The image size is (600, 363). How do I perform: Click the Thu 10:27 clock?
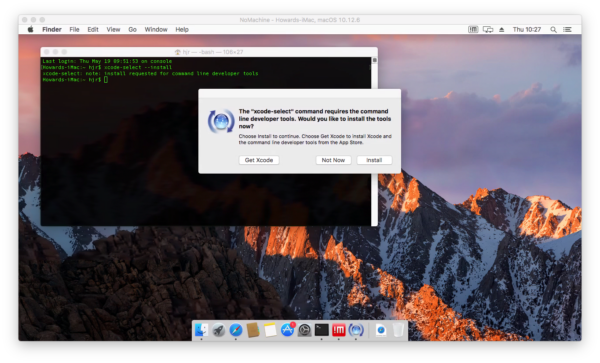click(x=527, y=29)
